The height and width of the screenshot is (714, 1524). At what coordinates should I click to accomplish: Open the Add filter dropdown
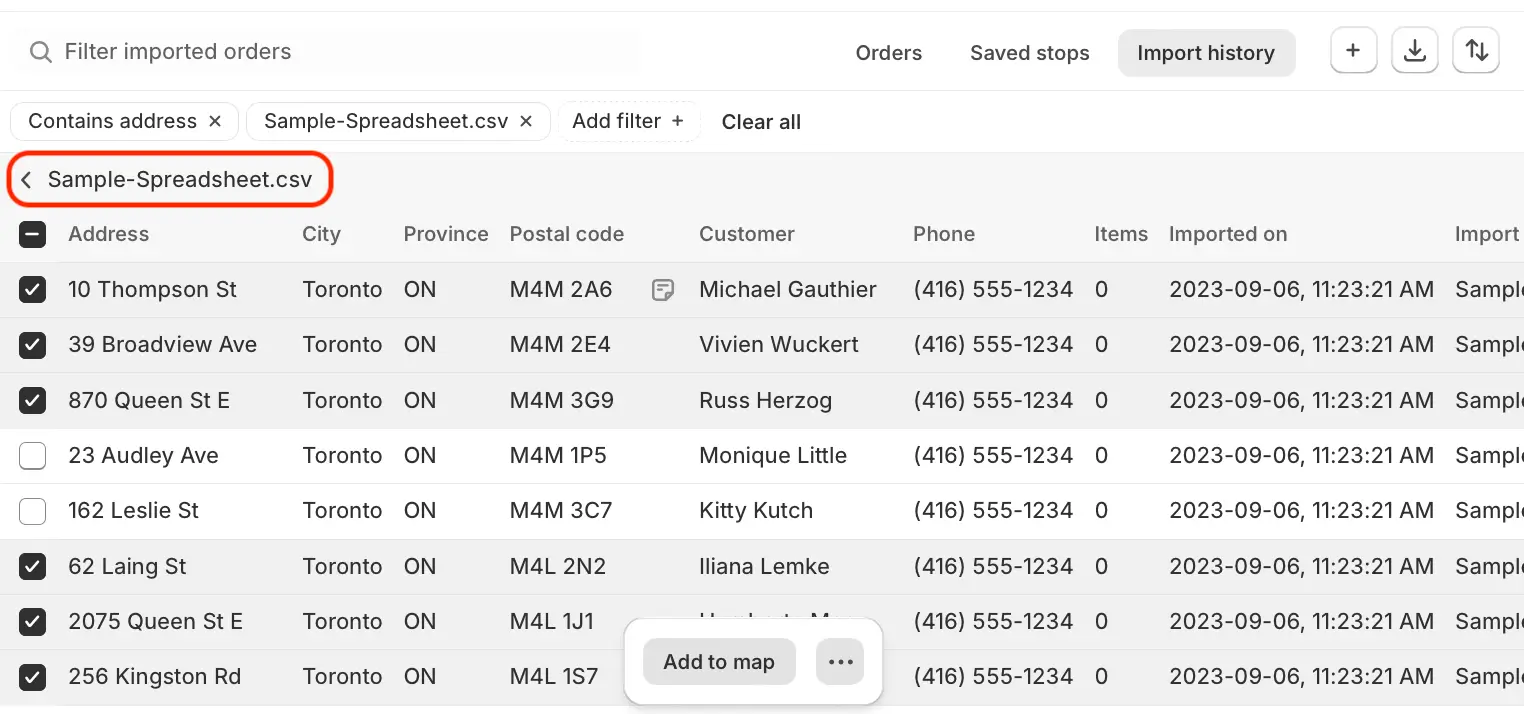628,121
